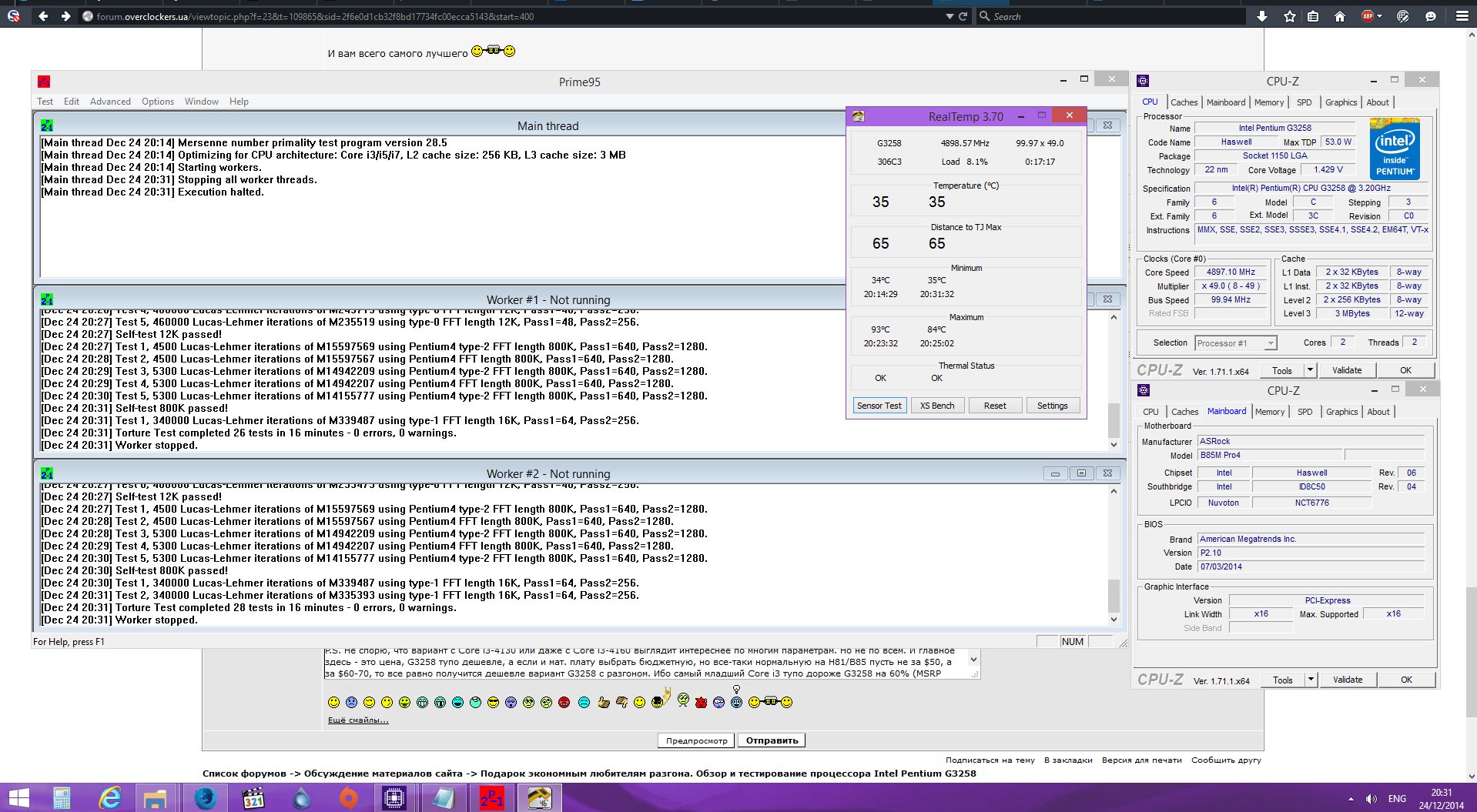Open the Firefox downloads arrow
The width and height of the screenshot is (1477, 812).
(x=1261, y=16)
